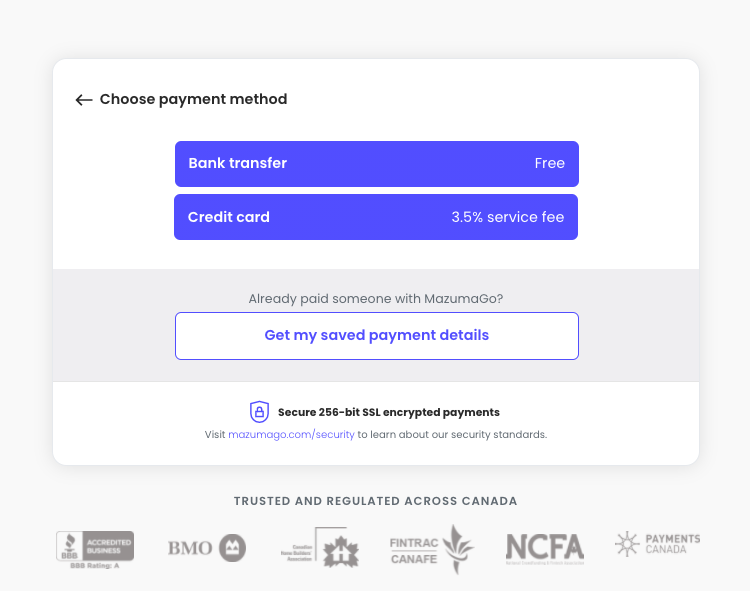Click "Secure 256-bit SSL encrypted payments" text
The height and width of the screenshot is (591, 750).
coord(389,412)
